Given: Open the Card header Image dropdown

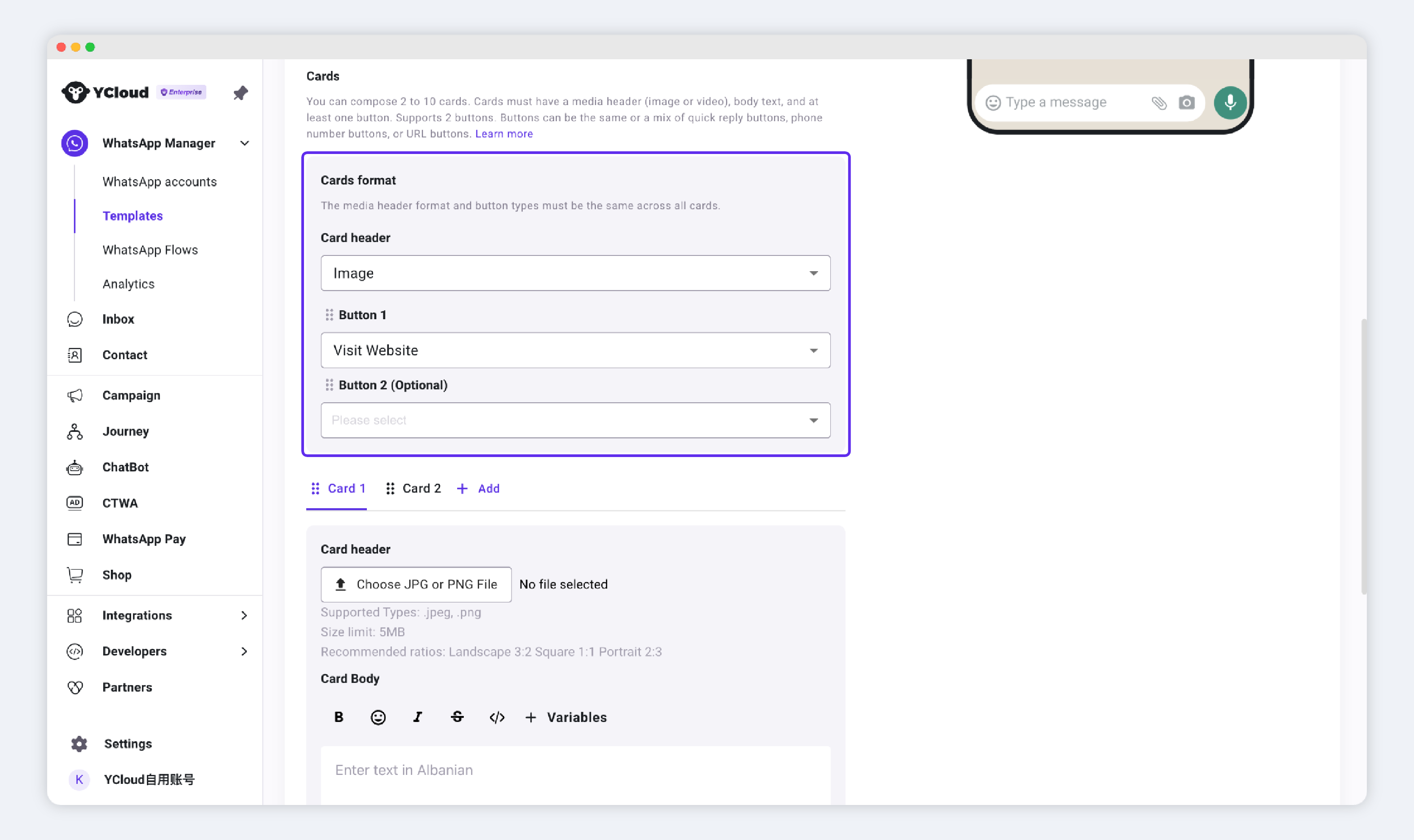Looking at the screenshot, I should [575, 273].
